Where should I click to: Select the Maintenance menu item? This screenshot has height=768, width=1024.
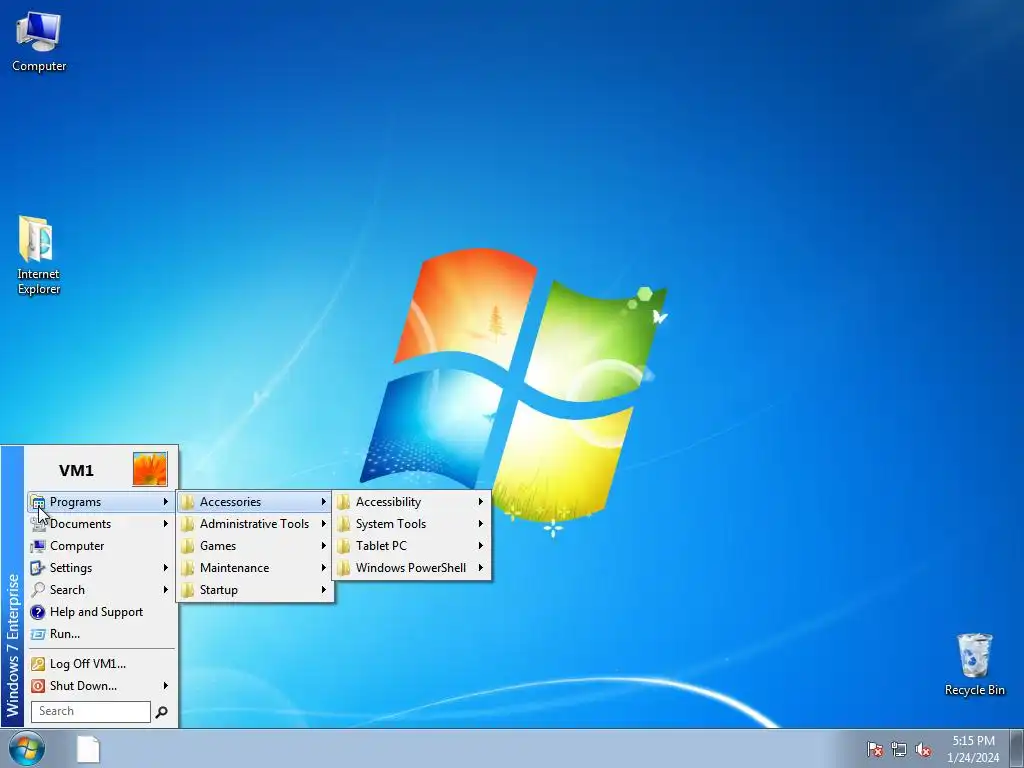pyautogui.click(x=255, y=568)
